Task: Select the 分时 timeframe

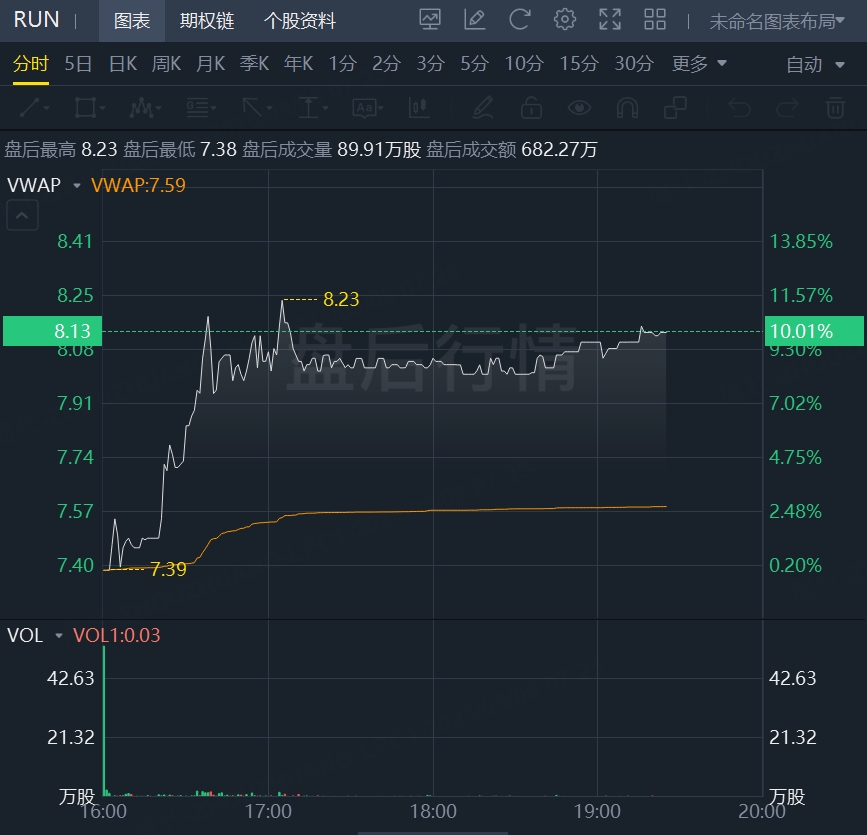Action: [x=31, y=64]
